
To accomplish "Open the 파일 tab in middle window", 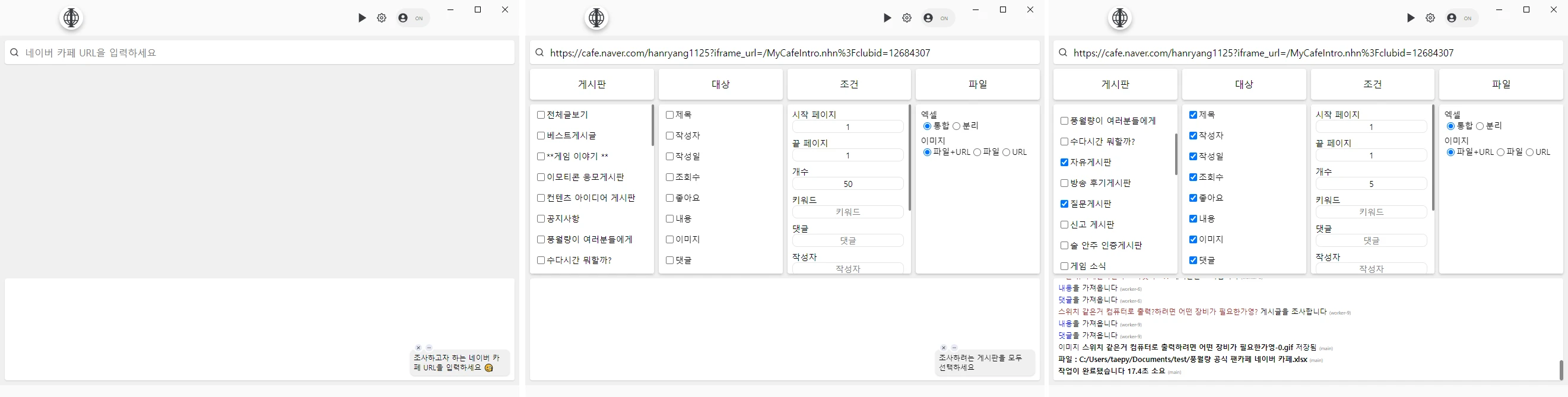I will 977,84.
